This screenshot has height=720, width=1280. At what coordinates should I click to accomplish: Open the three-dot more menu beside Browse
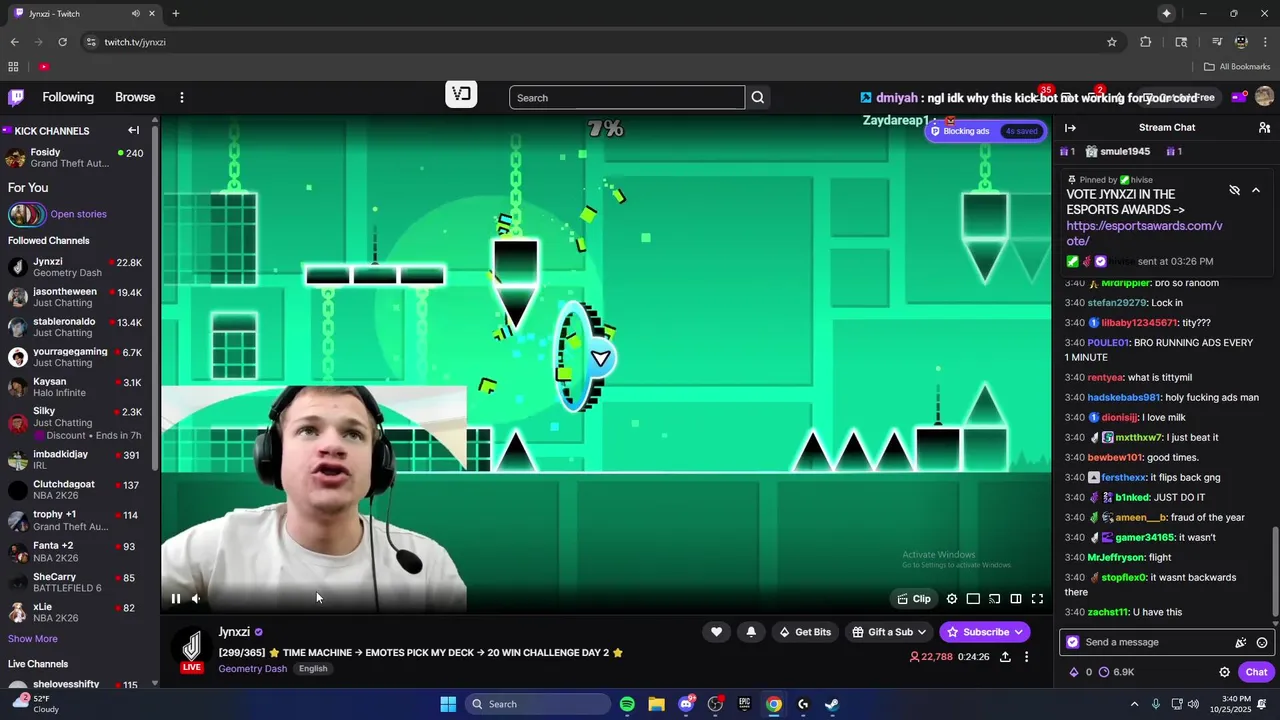coord(182,97)
